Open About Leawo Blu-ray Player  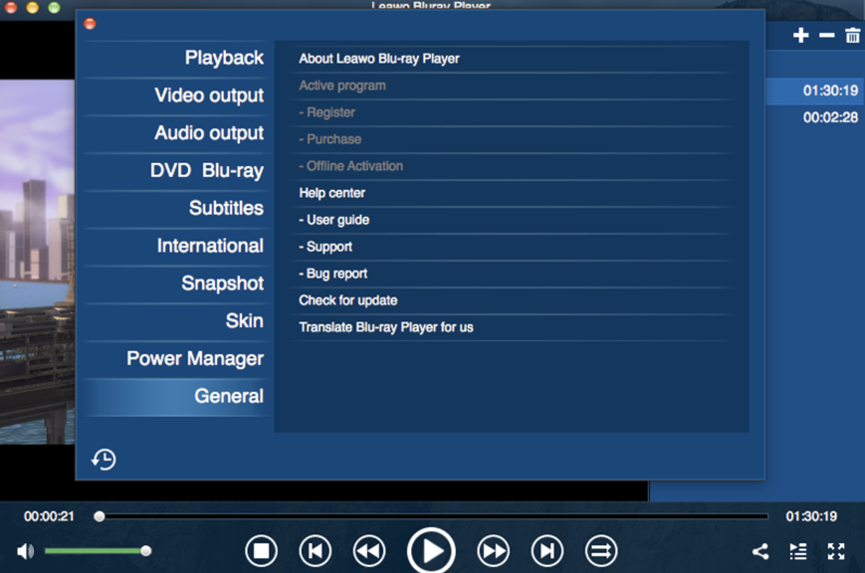[x=379, y=58]
